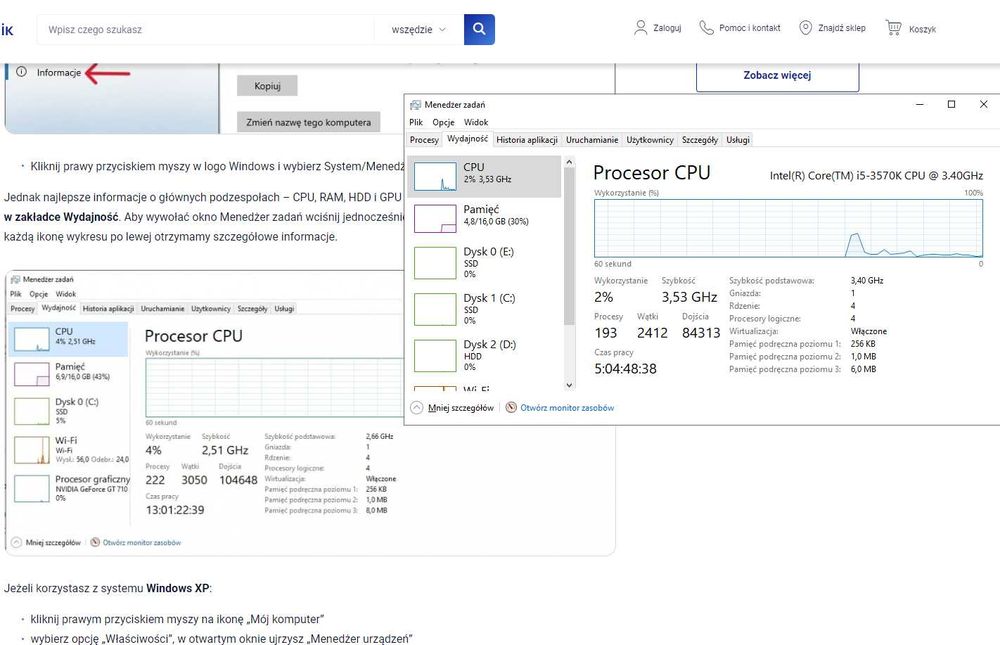This screenshot has width=1000, height=645.
Task: Click the Pomoc i kontakt phone icon
Action: pos(707,28)
